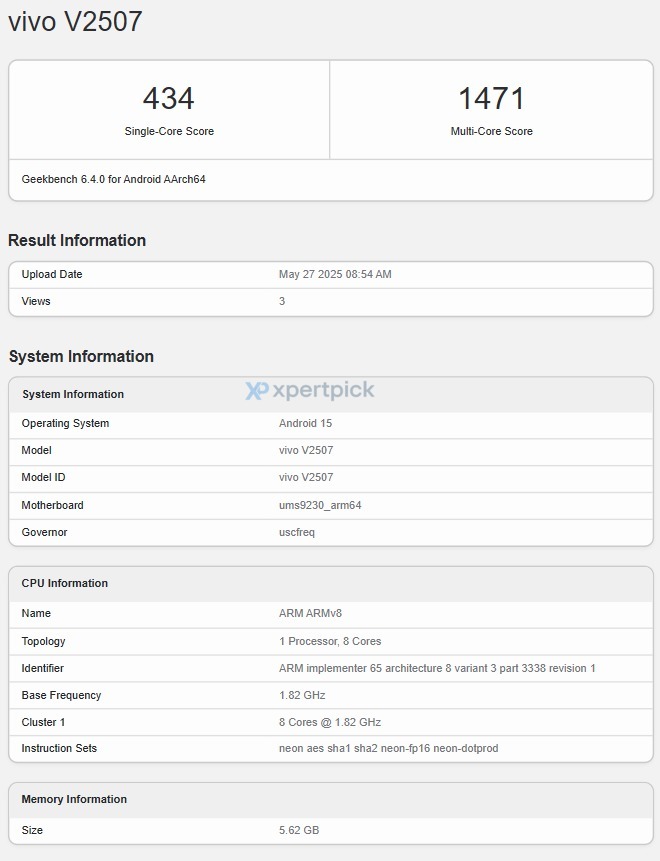Select the multi-core score 1471

tap(491, 99)
